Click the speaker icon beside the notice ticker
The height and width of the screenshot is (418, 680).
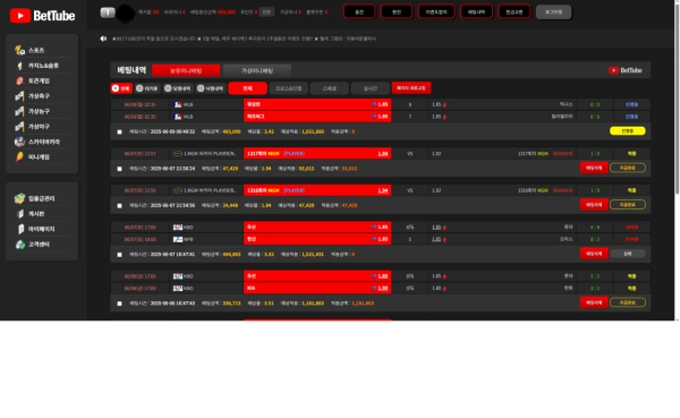click(x=104, y=38)
